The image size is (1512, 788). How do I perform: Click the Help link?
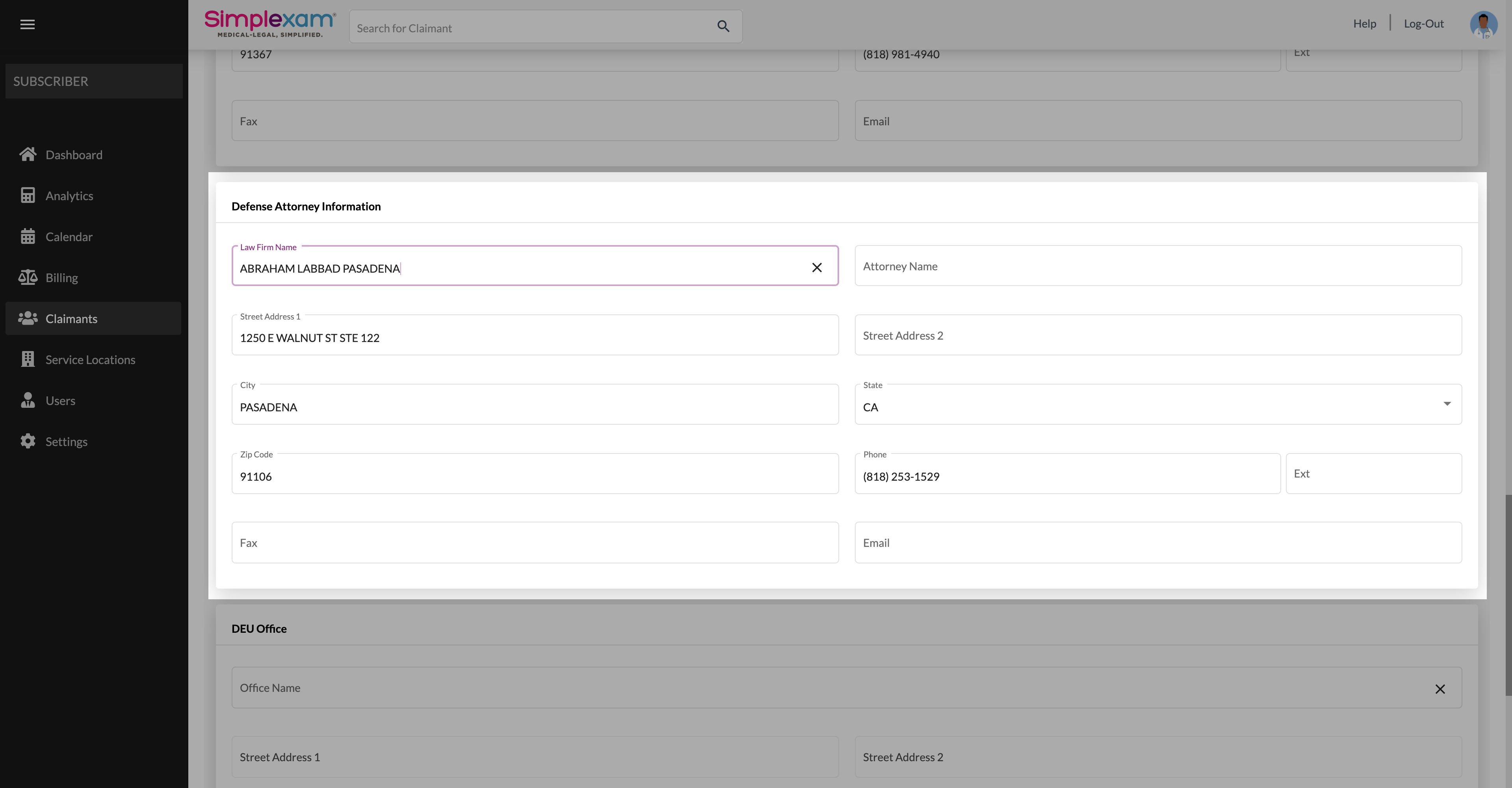(1364, 24)
